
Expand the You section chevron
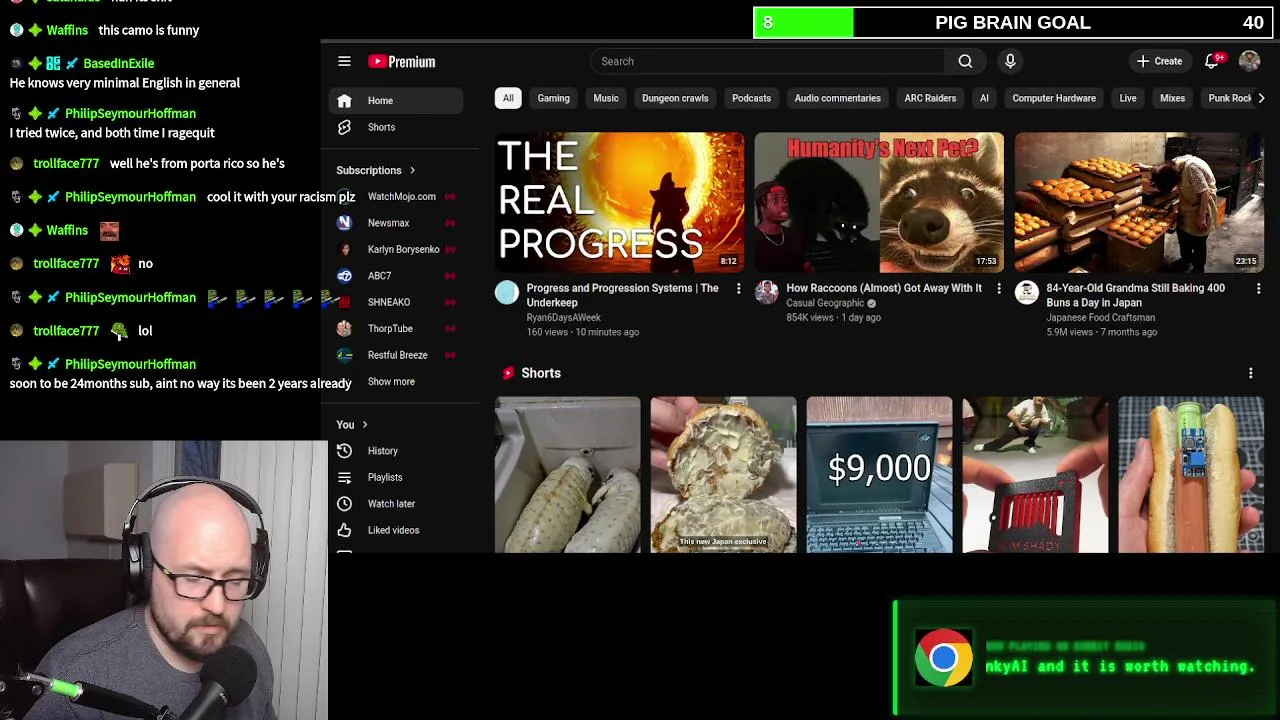365,424
